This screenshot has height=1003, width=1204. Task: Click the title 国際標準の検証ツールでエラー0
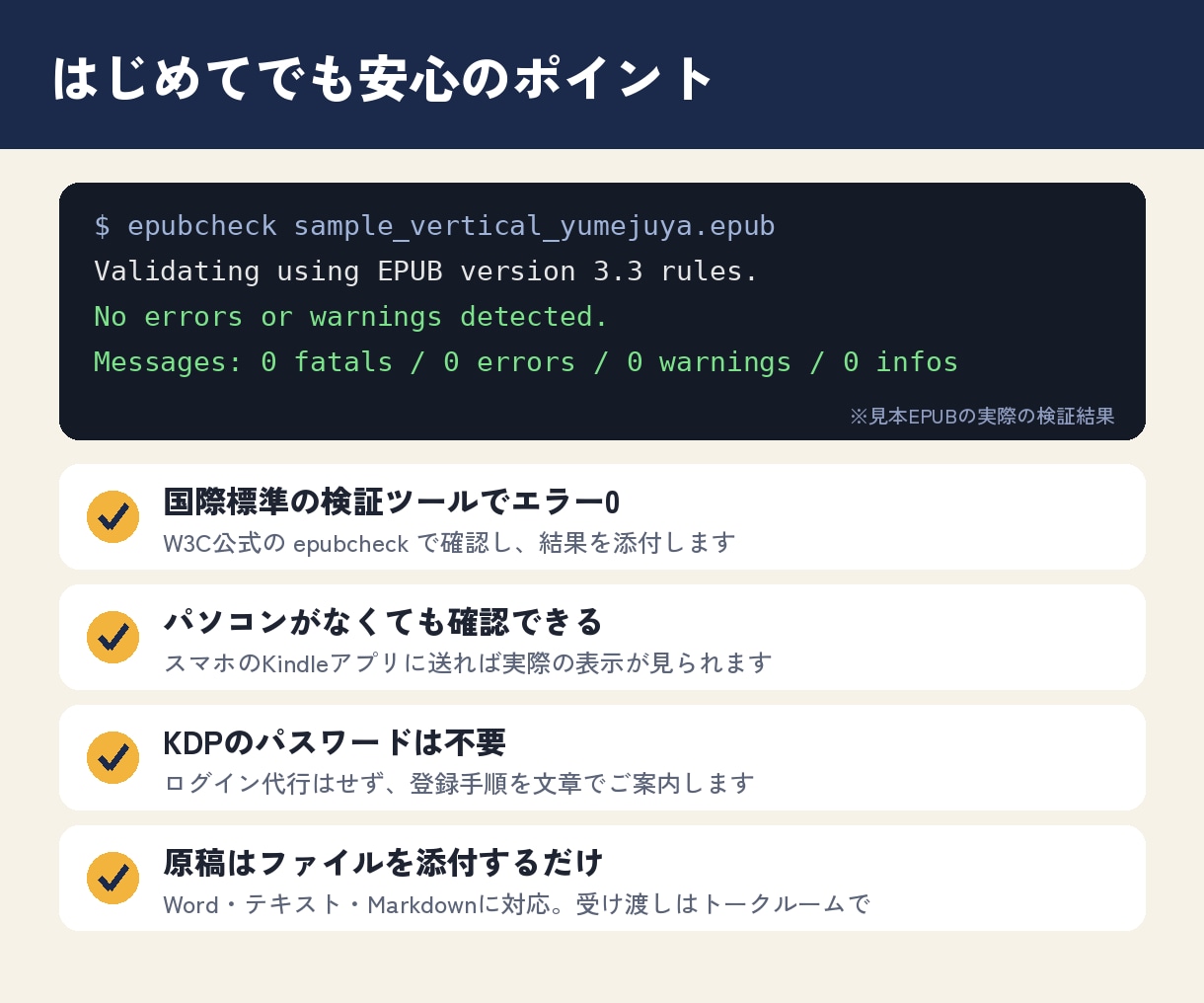point(392,501)
